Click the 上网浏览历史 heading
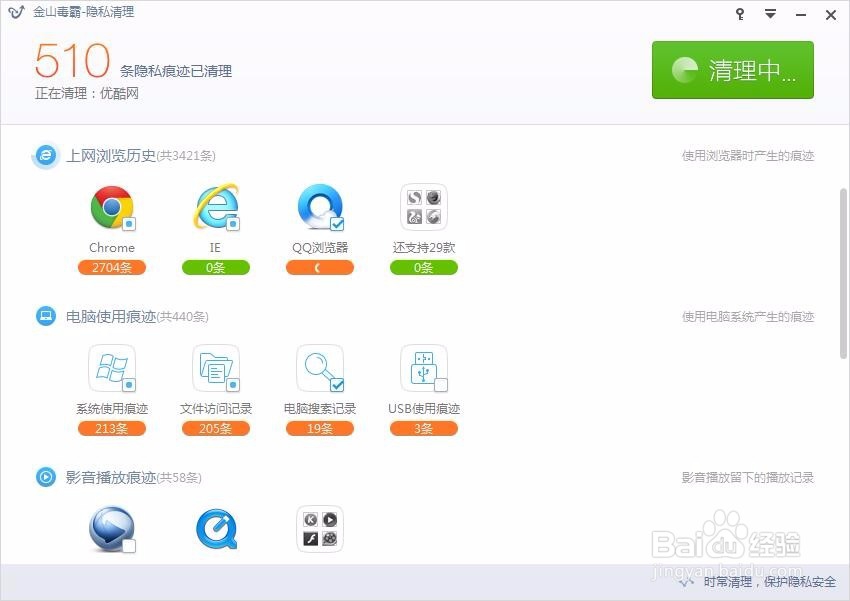Image resolution: width=850 pixels, height=601 pixels. tap(111, 156)
